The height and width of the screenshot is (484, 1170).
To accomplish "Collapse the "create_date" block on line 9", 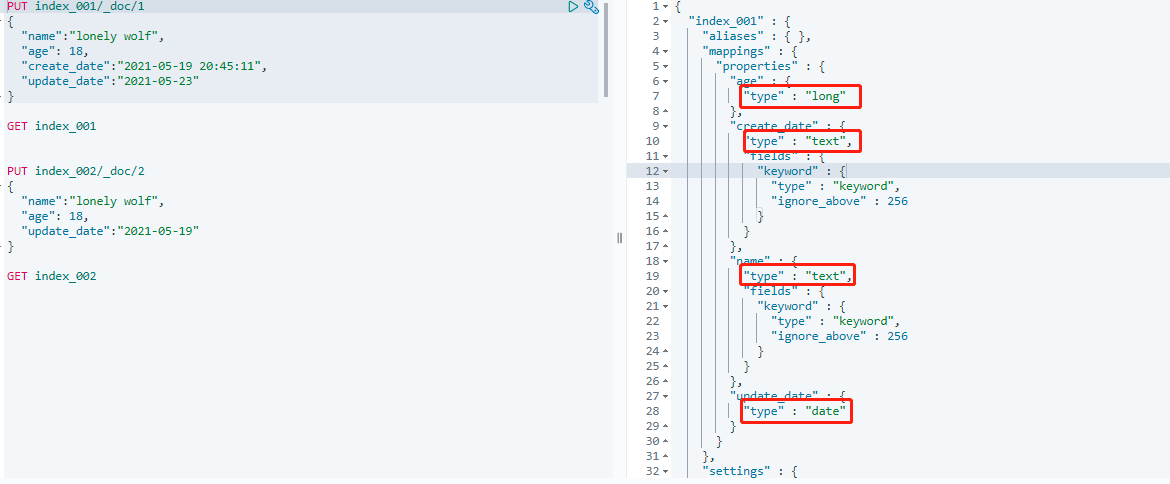I will pos(666,127).
